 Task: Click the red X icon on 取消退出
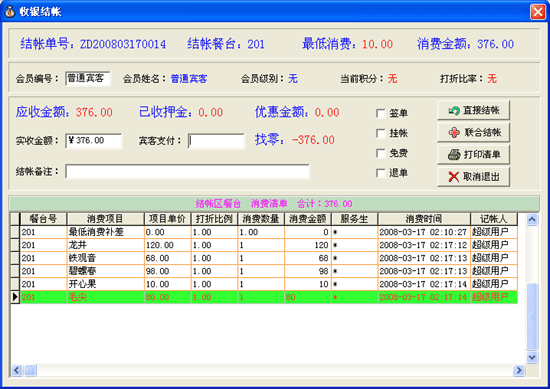(x=454, y=176)
